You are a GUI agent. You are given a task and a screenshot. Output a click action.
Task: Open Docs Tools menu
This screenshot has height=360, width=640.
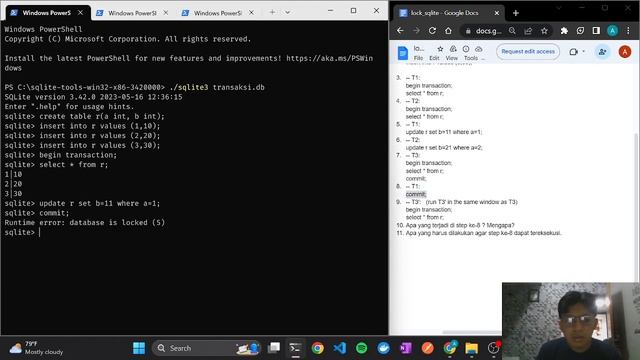point(471,58)
